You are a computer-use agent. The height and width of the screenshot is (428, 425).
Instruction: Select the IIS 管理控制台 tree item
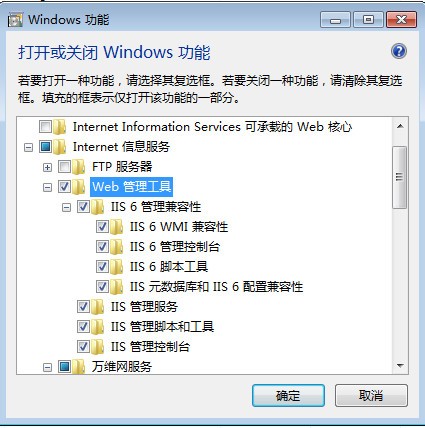(150, 347)
